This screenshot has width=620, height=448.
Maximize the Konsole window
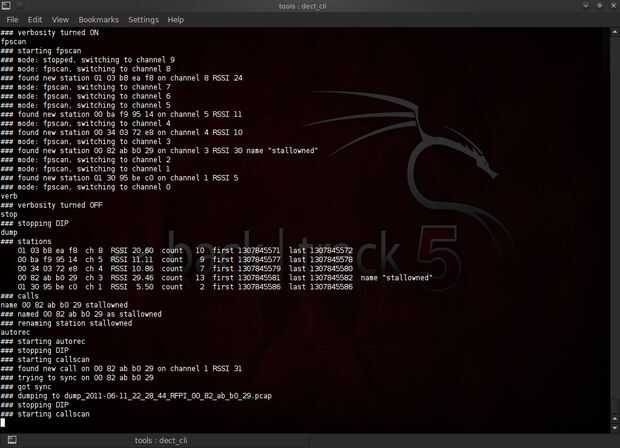[600, 6]
